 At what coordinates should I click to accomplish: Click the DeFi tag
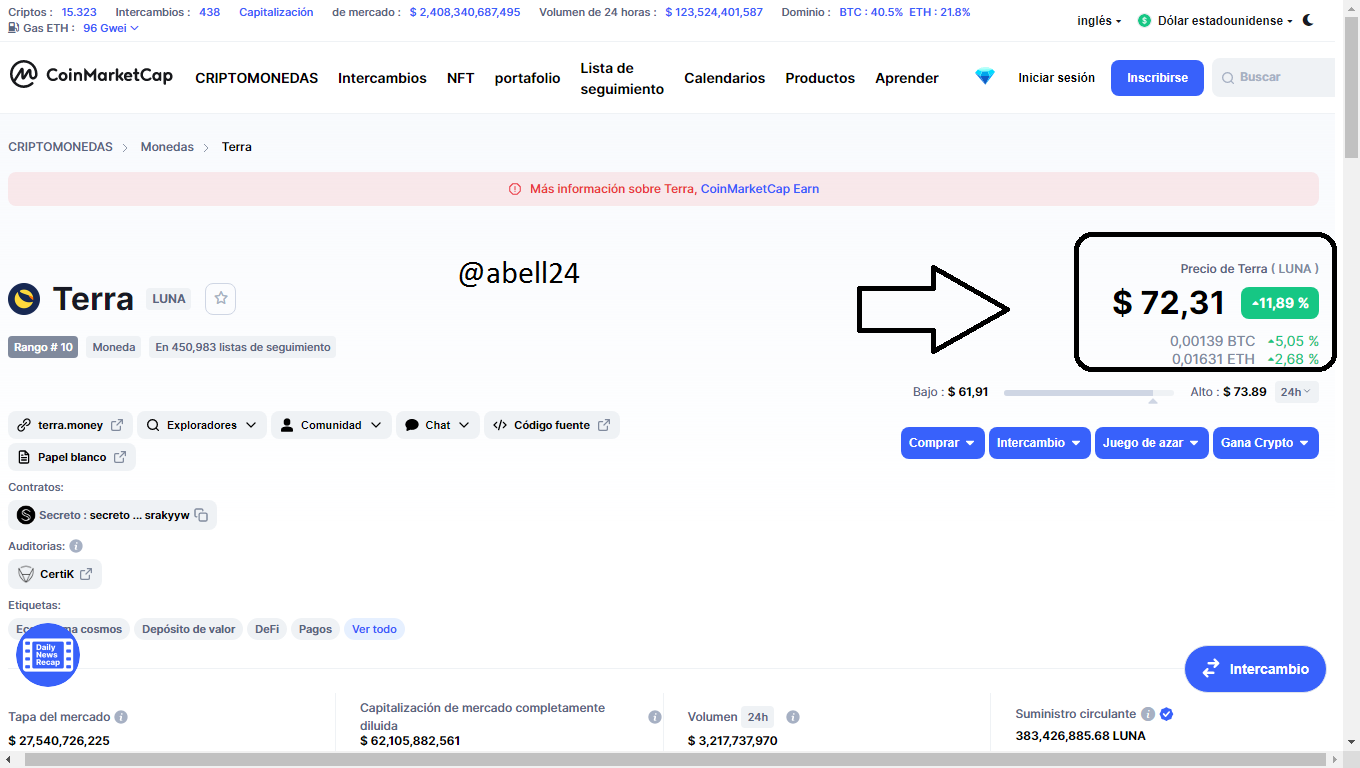267,629
